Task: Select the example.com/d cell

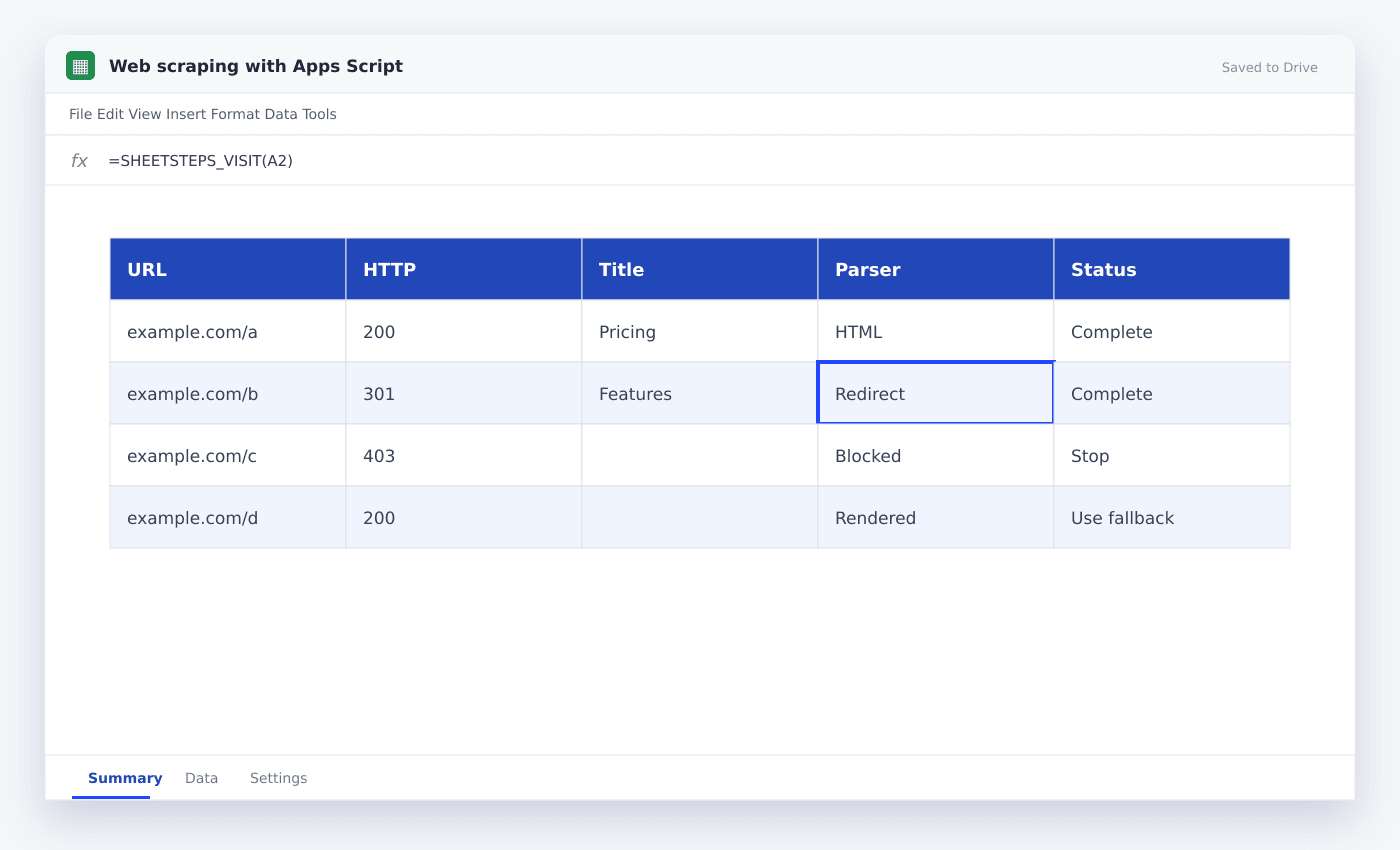Action: [228, 517]
